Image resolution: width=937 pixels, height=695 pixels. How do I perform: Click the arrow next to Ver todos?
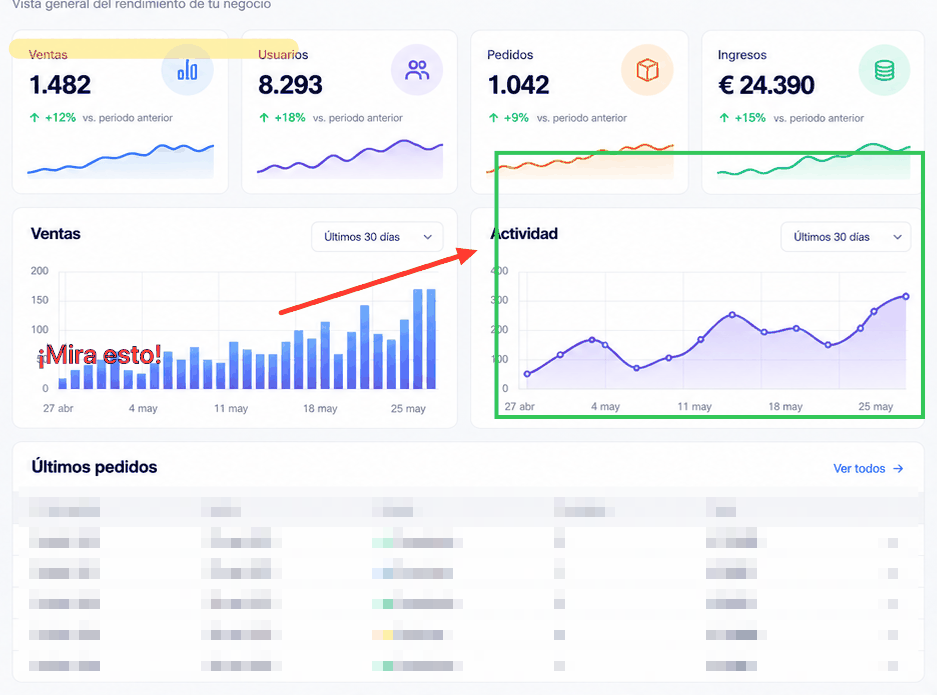(x=898, y=469)
